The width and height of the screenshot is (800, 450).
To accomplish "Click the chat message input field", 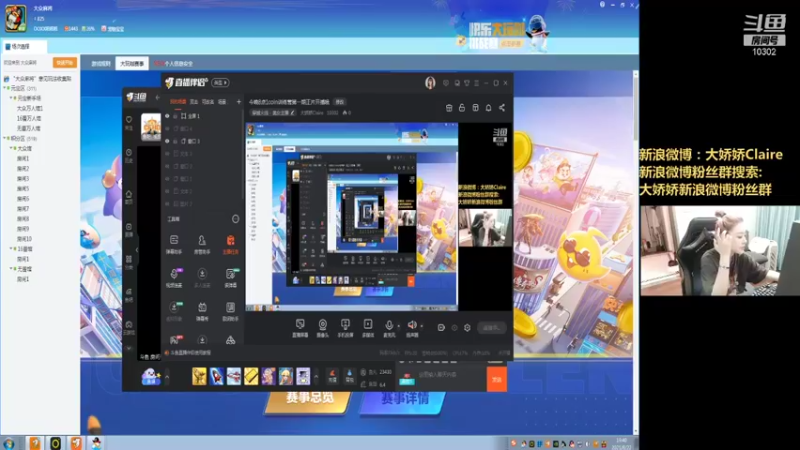I will point(449,375).
